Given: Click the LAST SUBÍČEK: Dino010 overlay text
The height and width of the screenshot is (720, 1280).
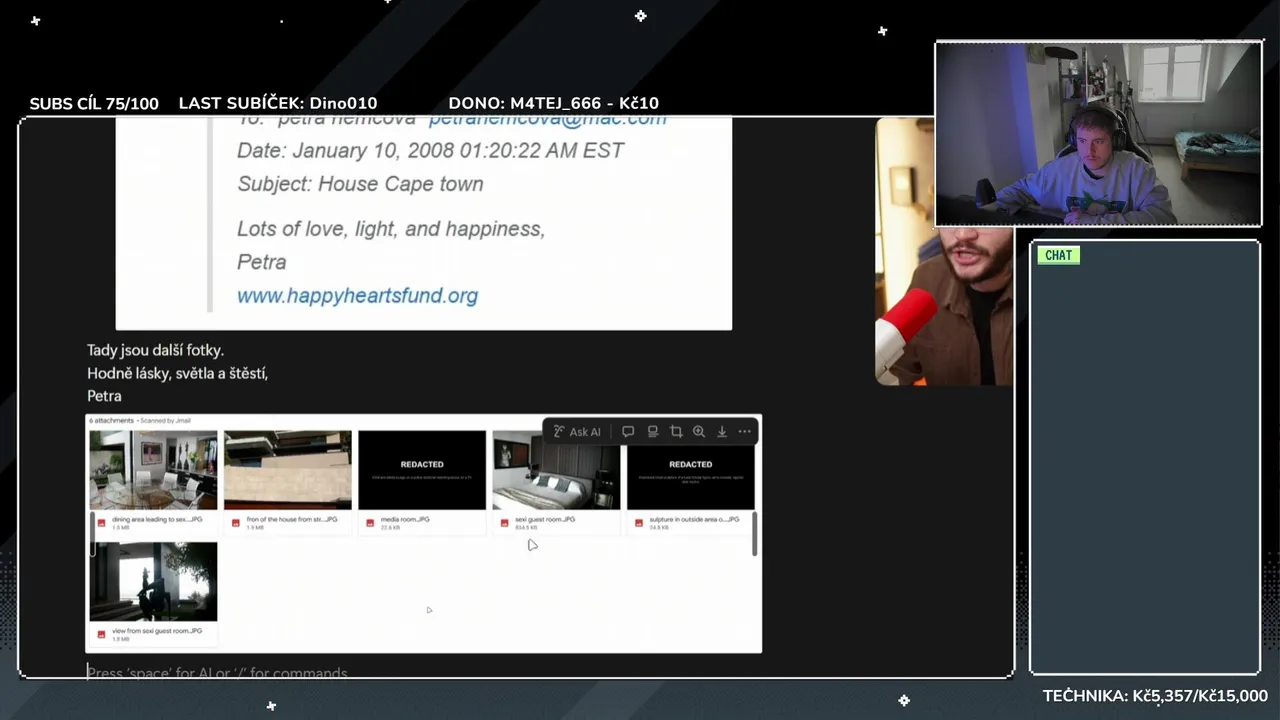Looking at the screenshot, I should click(278, 103).
